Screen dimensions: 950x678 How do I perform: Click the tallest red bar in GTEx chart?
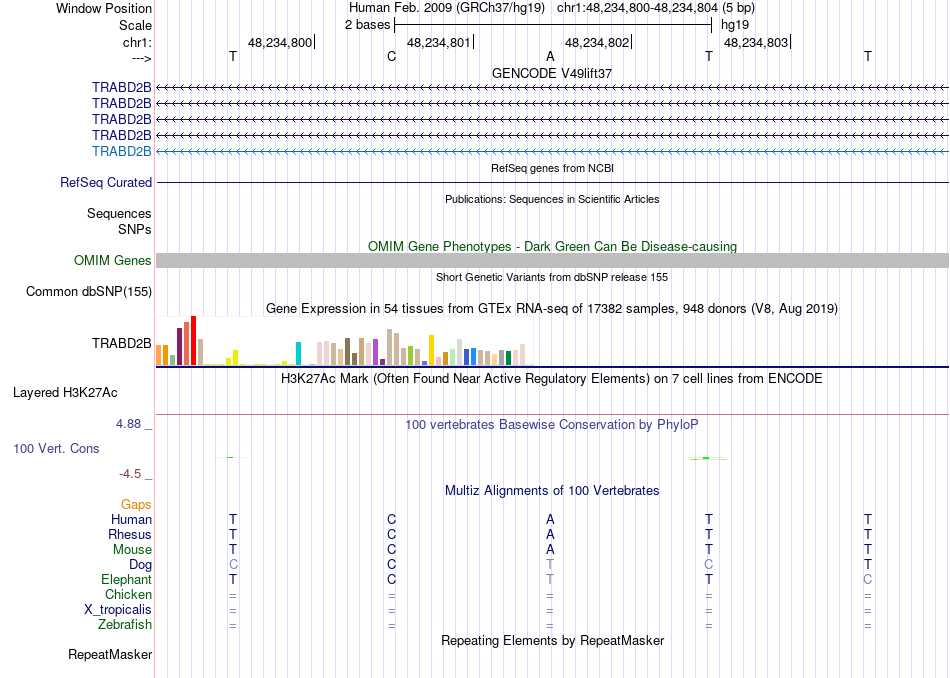193,341
